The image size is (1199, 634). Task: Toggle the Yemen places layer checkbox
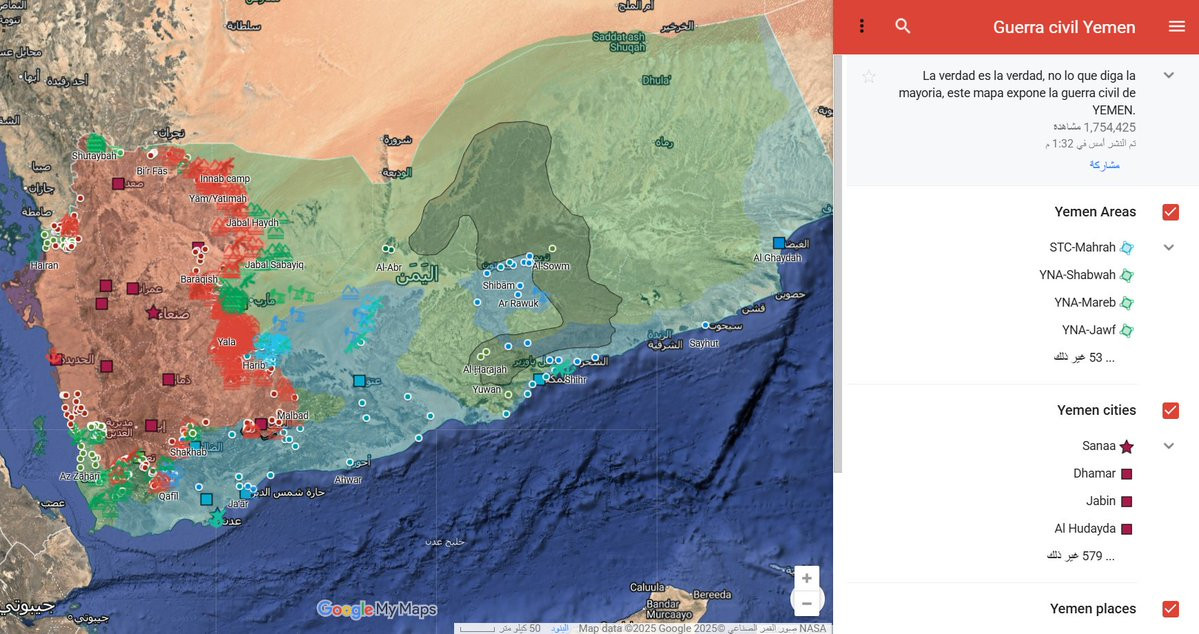[x=1171, y=609]
